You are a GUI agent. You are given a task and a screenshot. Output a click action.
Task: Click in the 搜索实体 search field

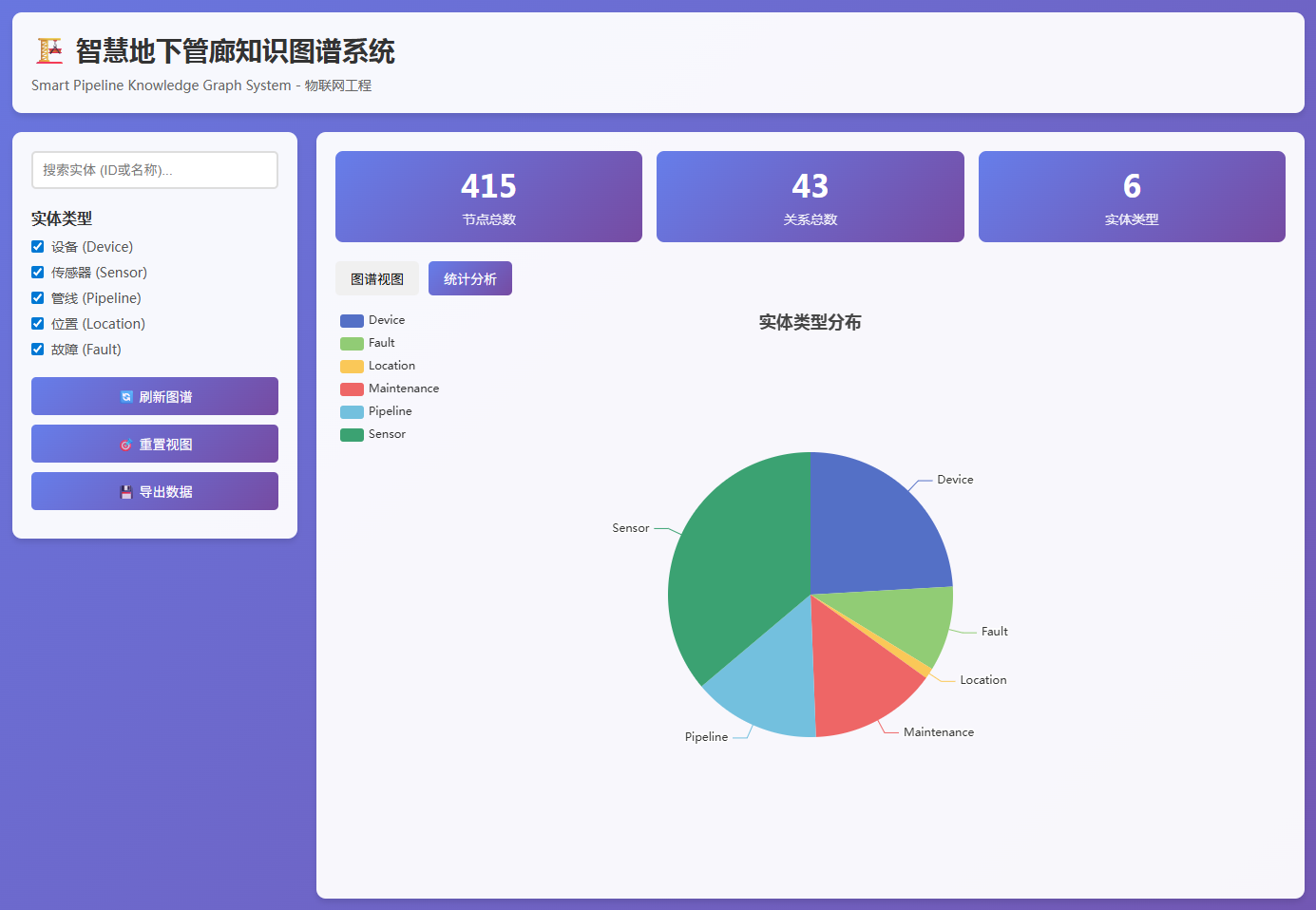(x=155, y=170)
